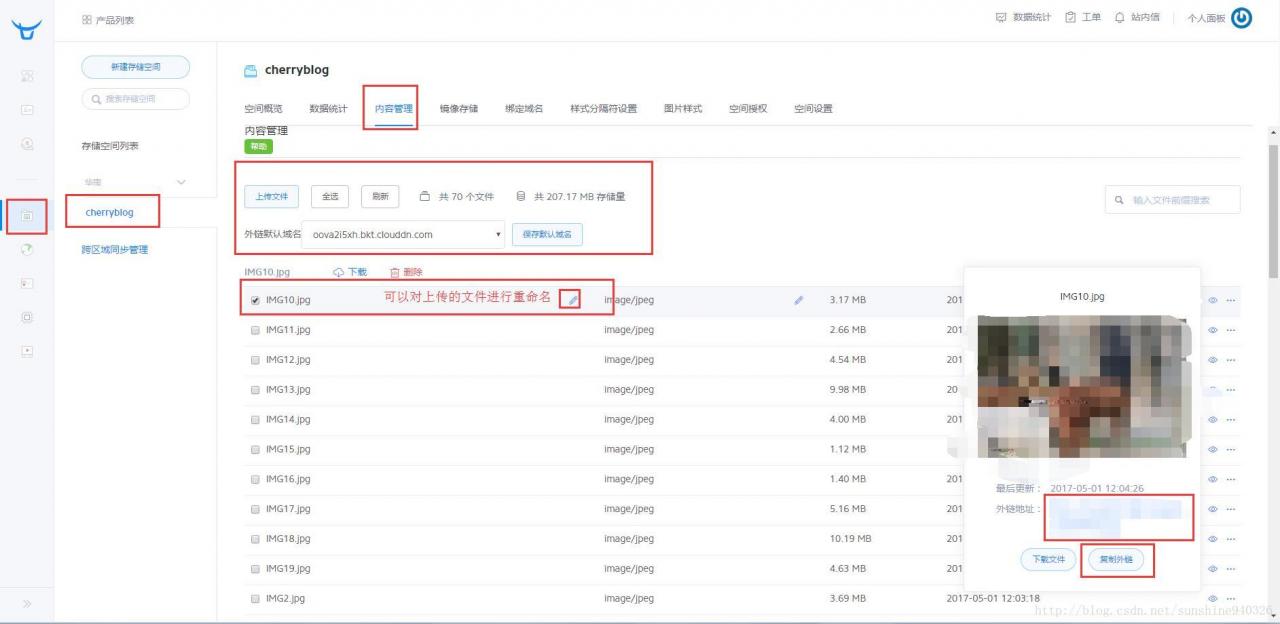1280x624 pixels.
Task: Click the green pie-chart sidebar icon
Action: [x=27, y=249]
